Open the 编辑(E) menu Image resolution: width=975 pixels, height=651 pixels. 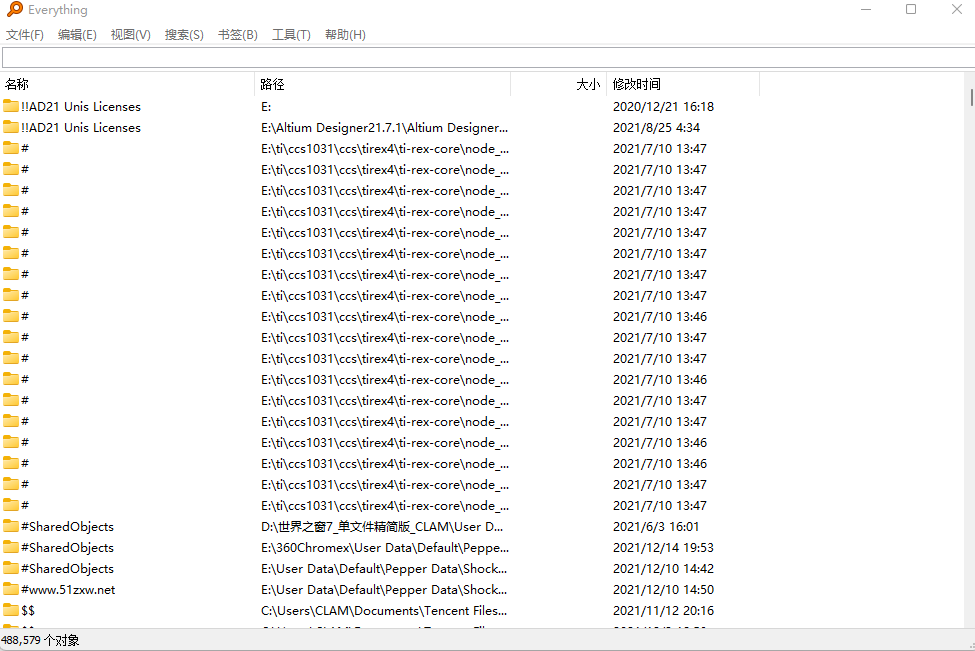[77, 35]
